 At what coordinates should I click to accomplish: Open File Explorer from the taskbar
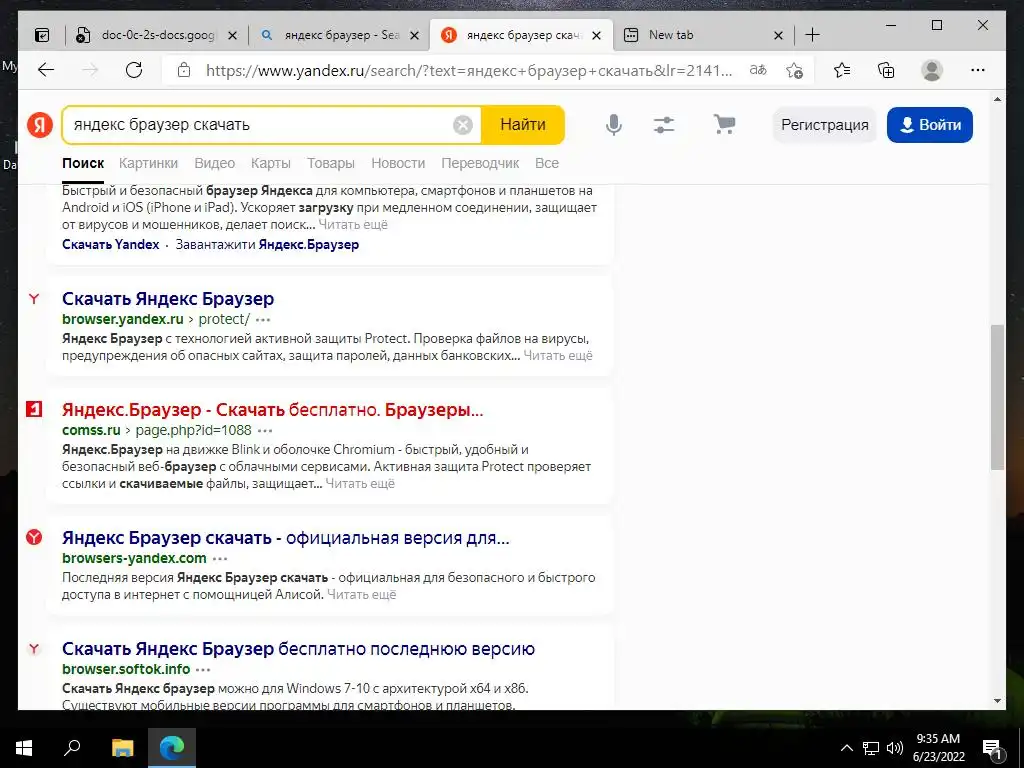122,748
